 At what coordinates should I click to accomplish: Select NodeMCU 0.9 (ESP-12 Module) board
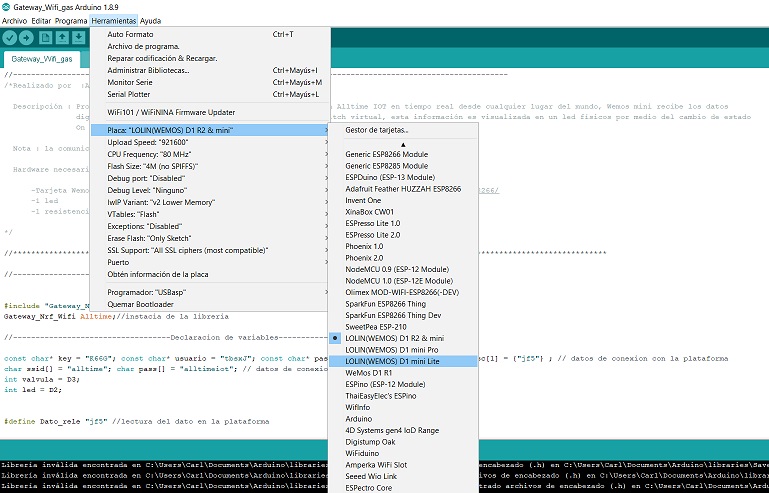click(403, 269)
